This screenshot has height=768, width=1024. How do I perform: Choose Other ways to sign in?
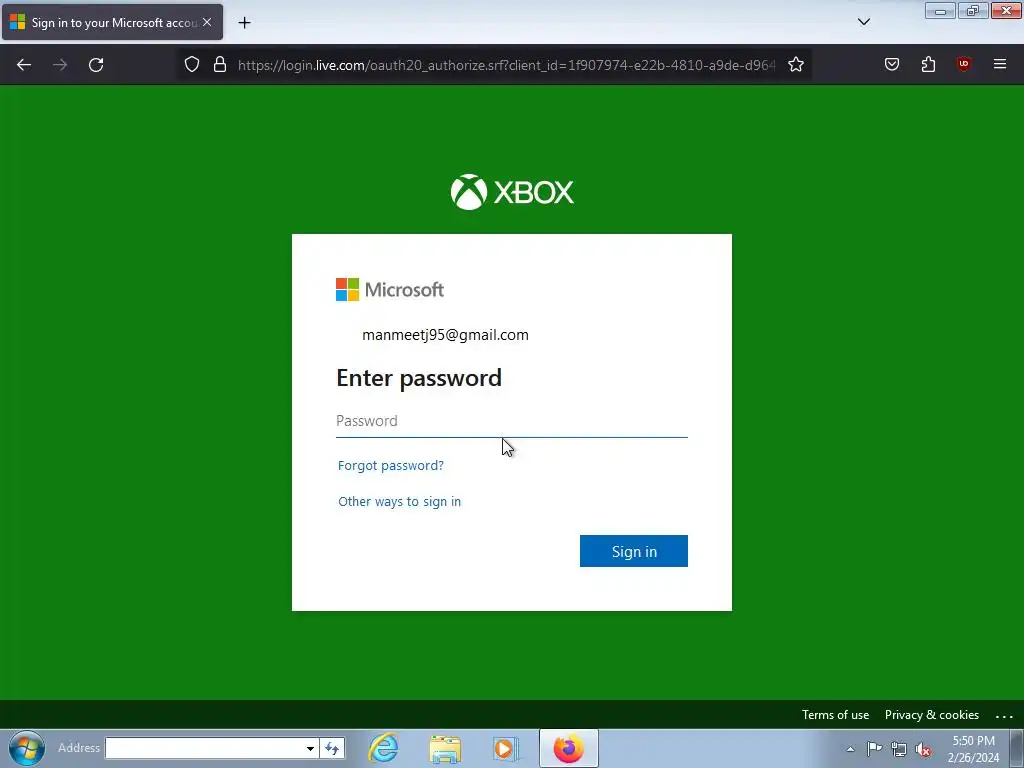[x=399, y=502]
